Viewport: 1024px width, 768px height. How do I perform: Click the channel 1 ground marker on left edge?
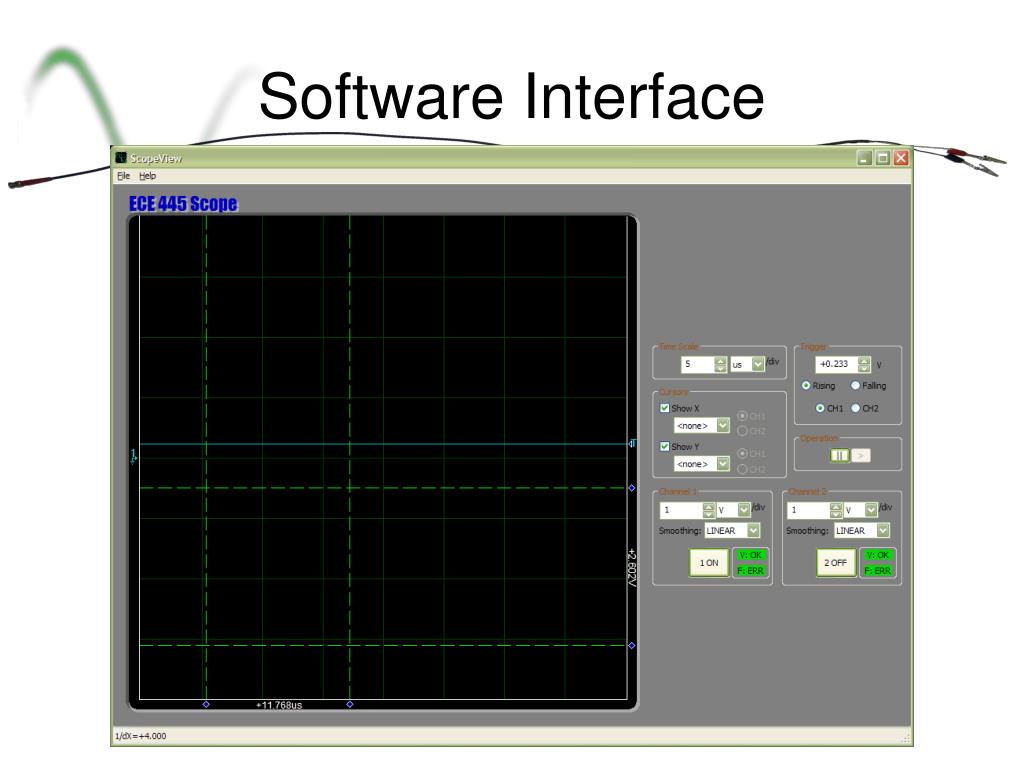pyautogui.click(x=134, y=456)
